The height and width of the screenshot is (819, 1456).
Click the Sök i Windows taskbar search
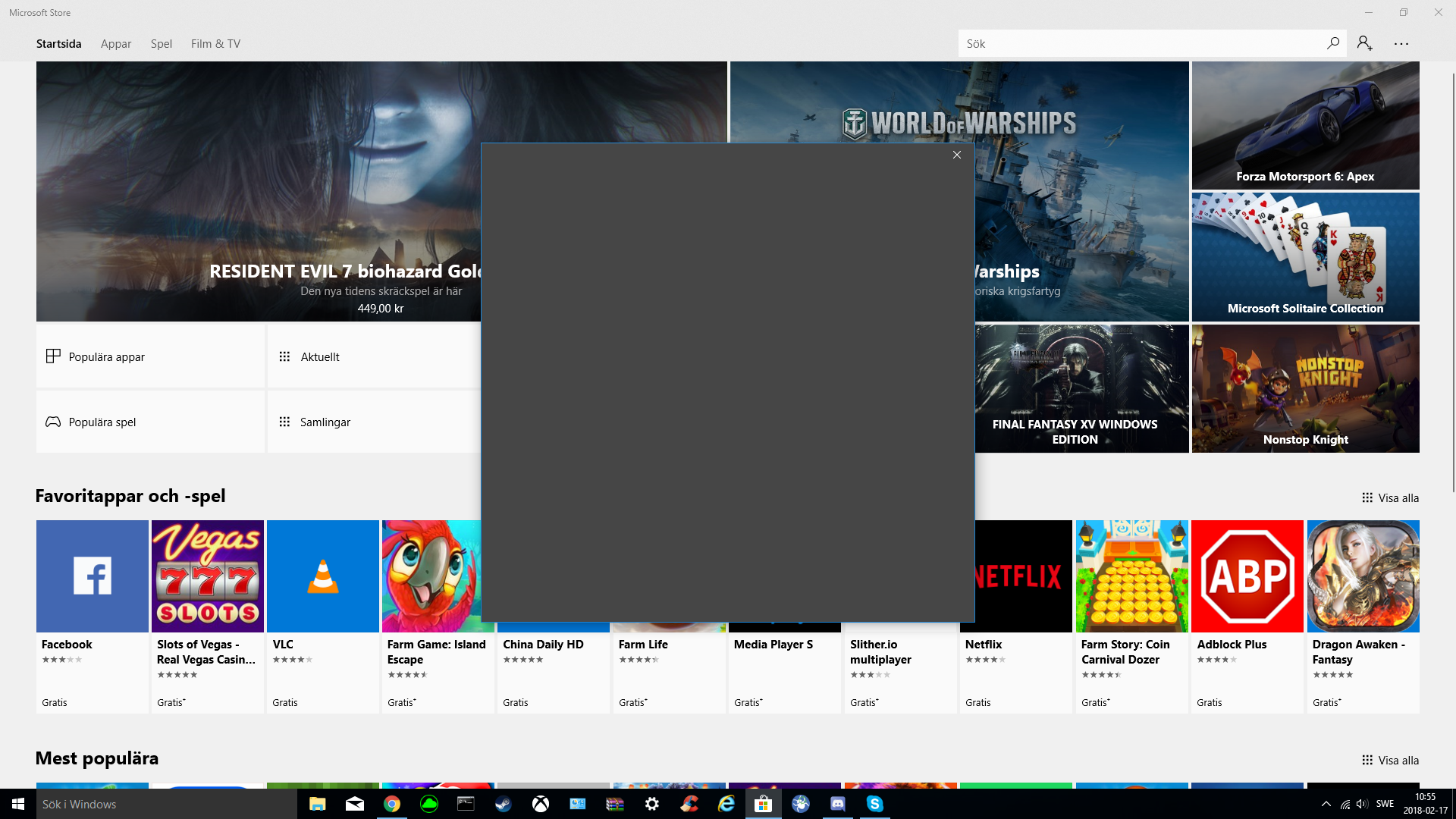tap(167, 804)
